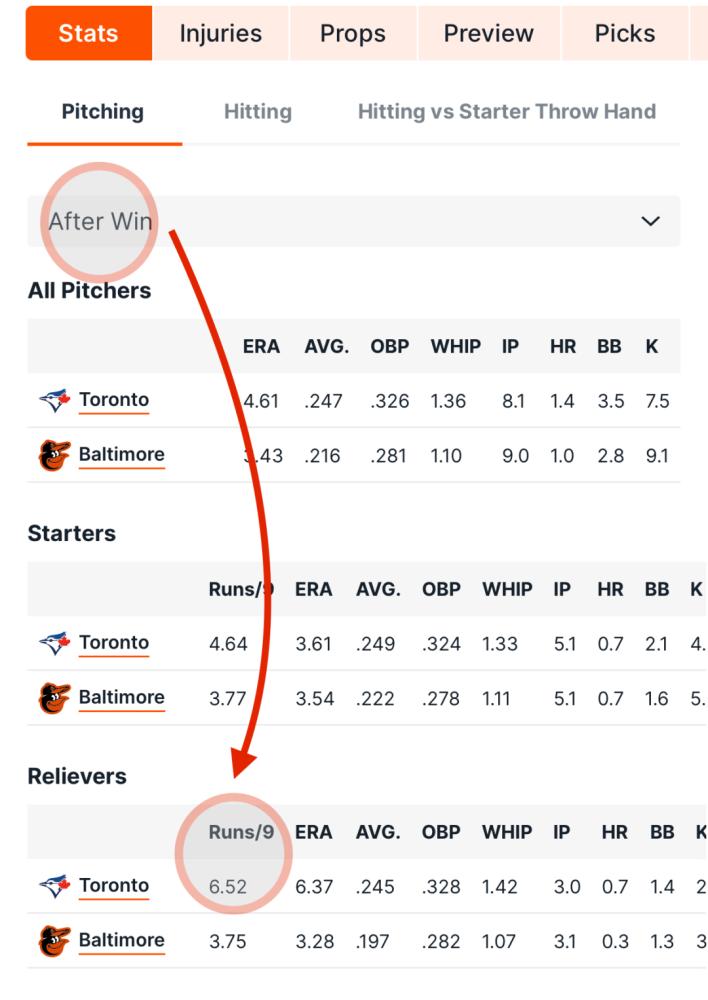Select the Stats tab

click(89, 33)
